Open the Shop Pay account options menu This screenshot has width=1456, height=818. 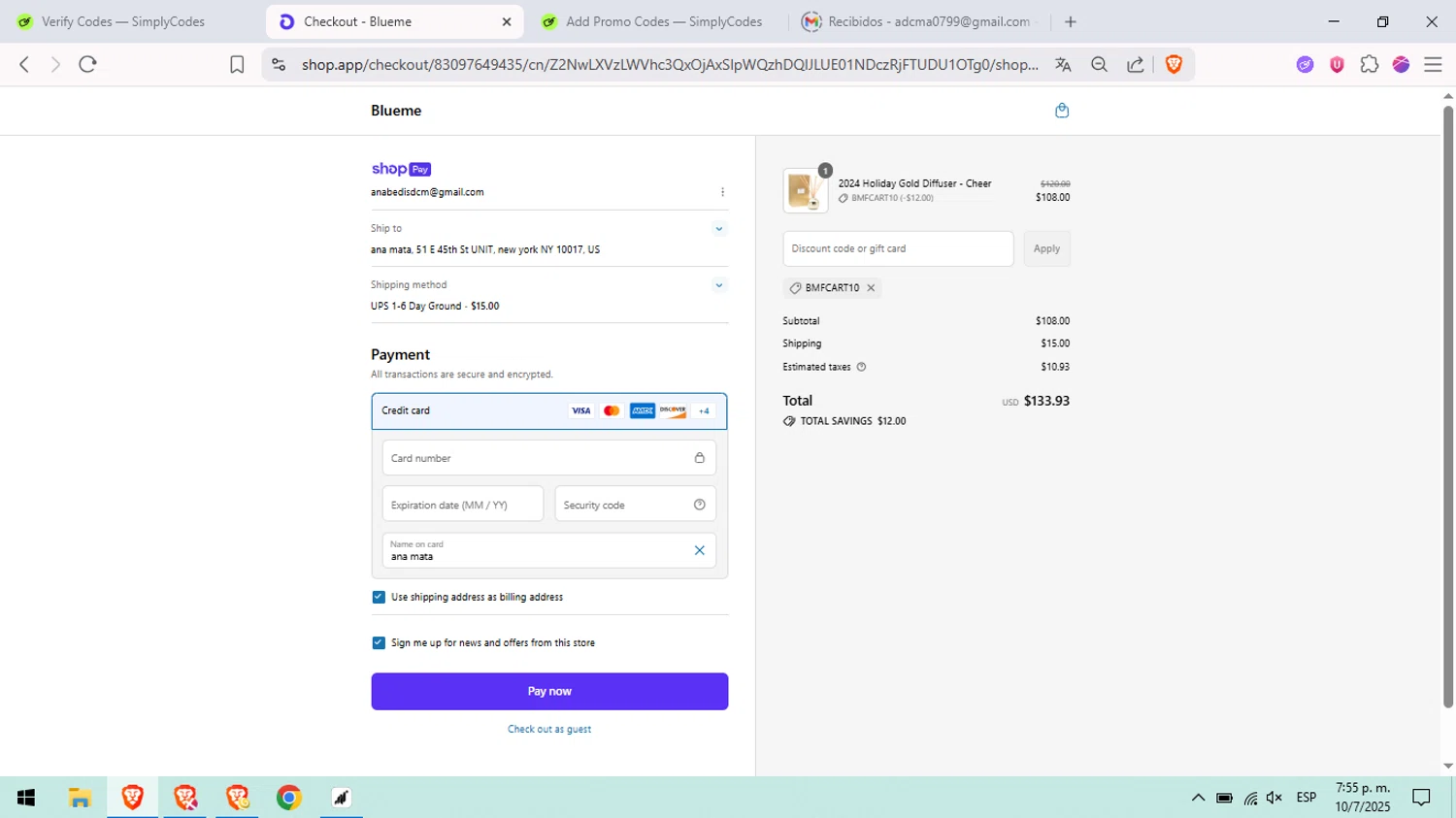pyautogui.click(x=722, y=192)
